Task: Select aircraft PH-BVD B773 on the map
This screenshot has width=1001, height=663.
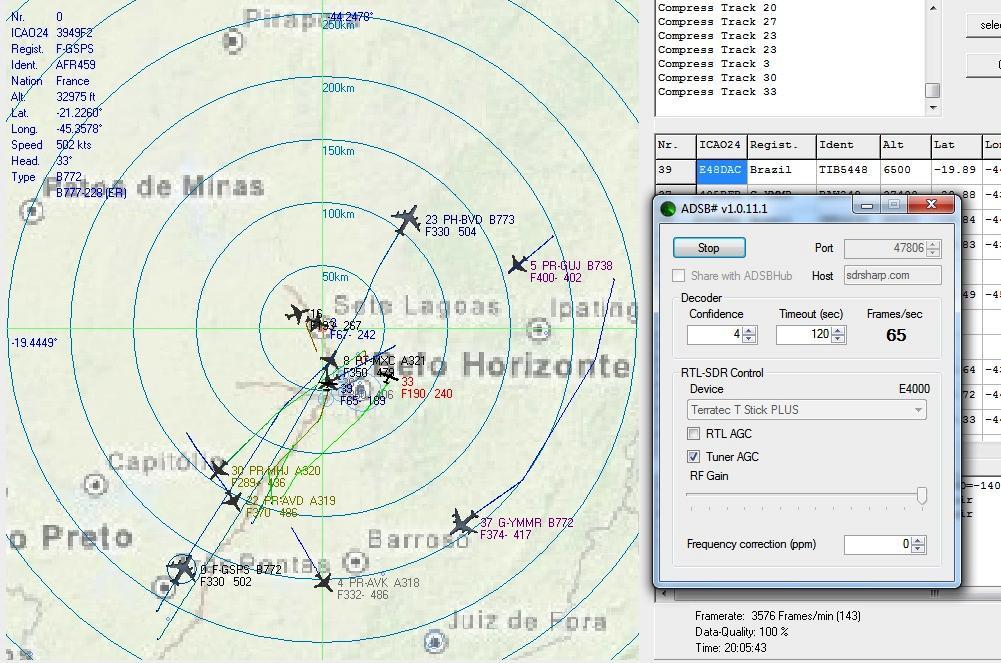Action: [405, 219]
